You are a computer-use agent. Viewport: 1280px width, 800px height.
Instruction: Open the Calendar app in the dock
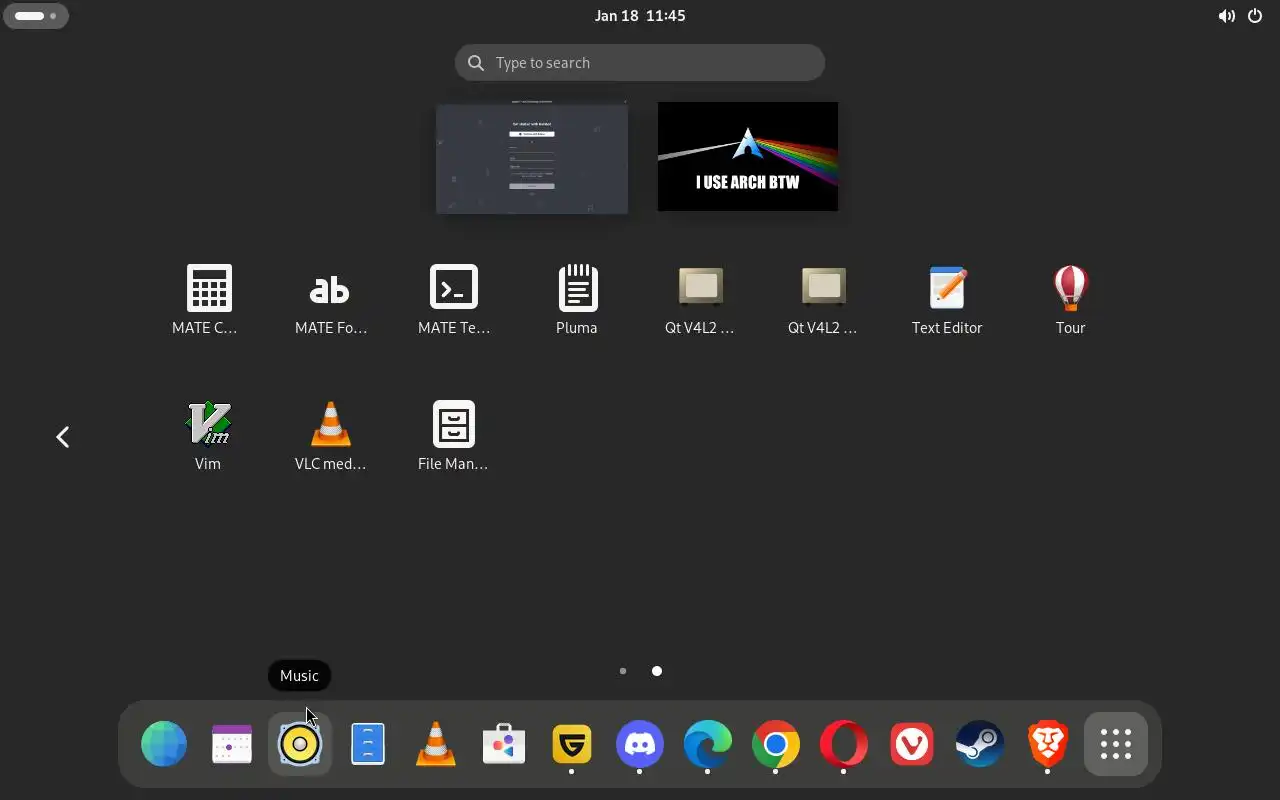point(232,744)
